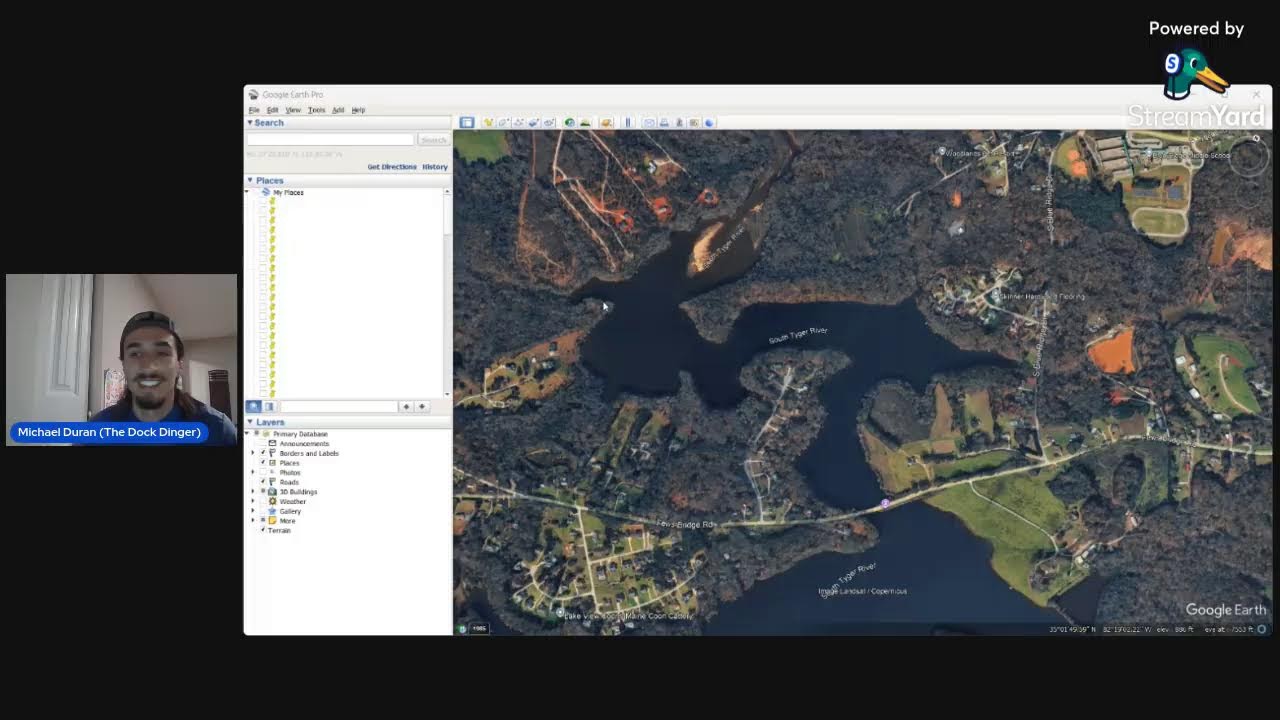
Task: Click the Email toolbar icon
Action: [649, 122]
